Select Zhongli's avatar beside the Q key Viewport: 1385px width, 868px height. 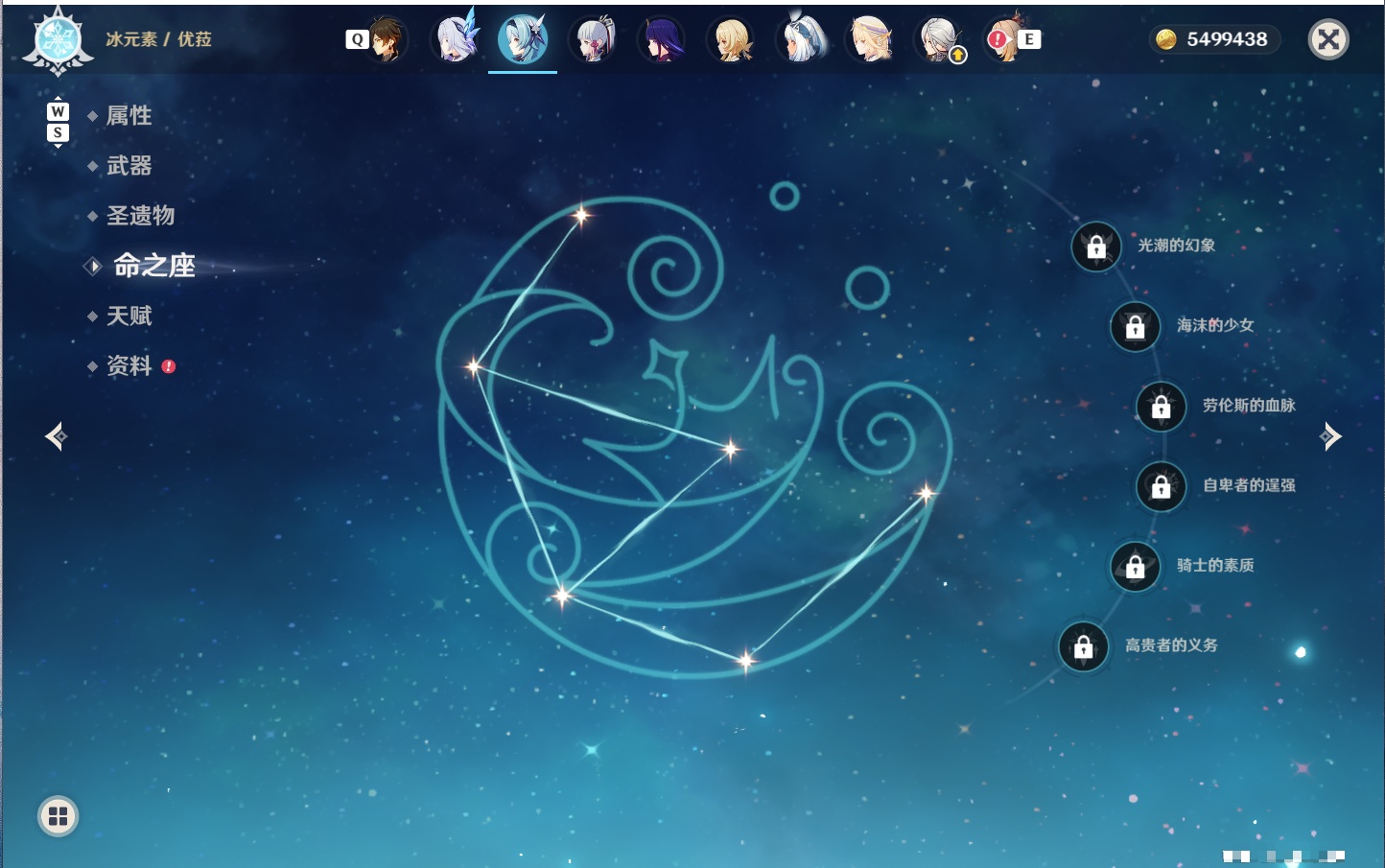pyautogui.click(x=386, y=40)
